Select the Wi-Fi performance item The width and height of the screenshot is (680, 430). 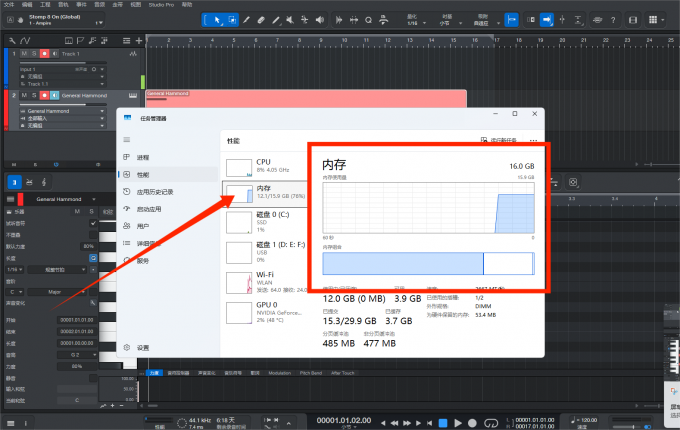coord(265,282)
